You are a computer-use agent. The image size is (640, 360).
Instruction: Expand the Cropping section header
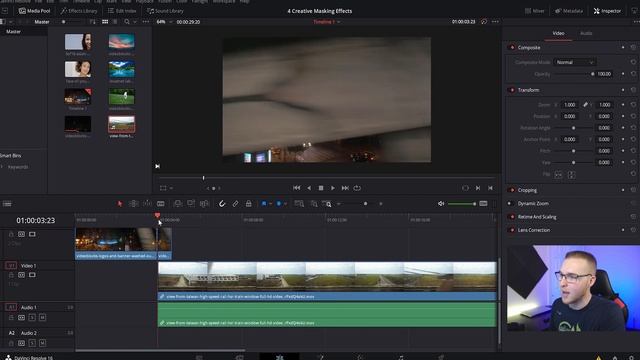coord(527,190)
